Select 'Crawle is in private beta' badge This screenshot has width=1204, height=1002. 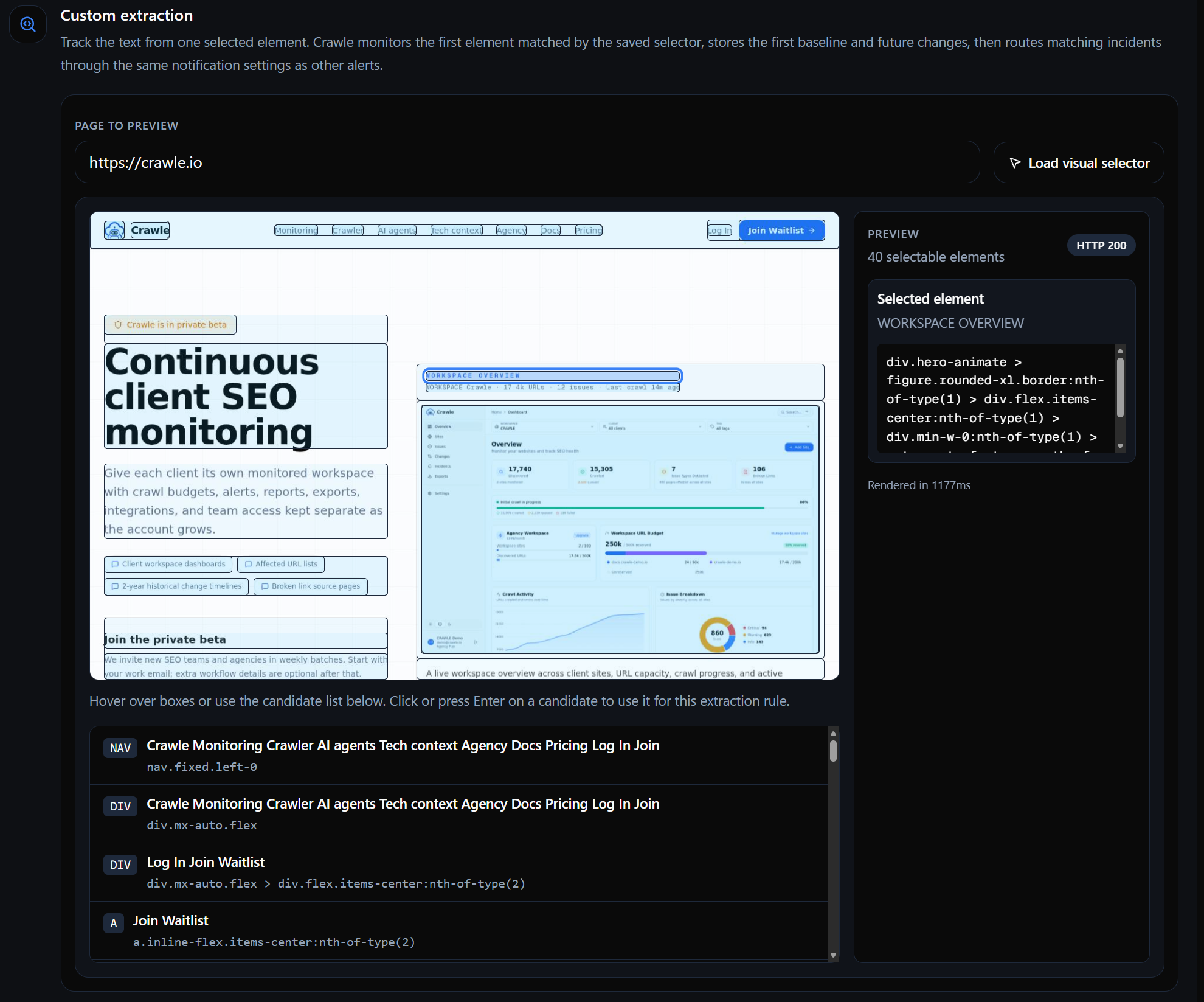(x=170, y=325)
